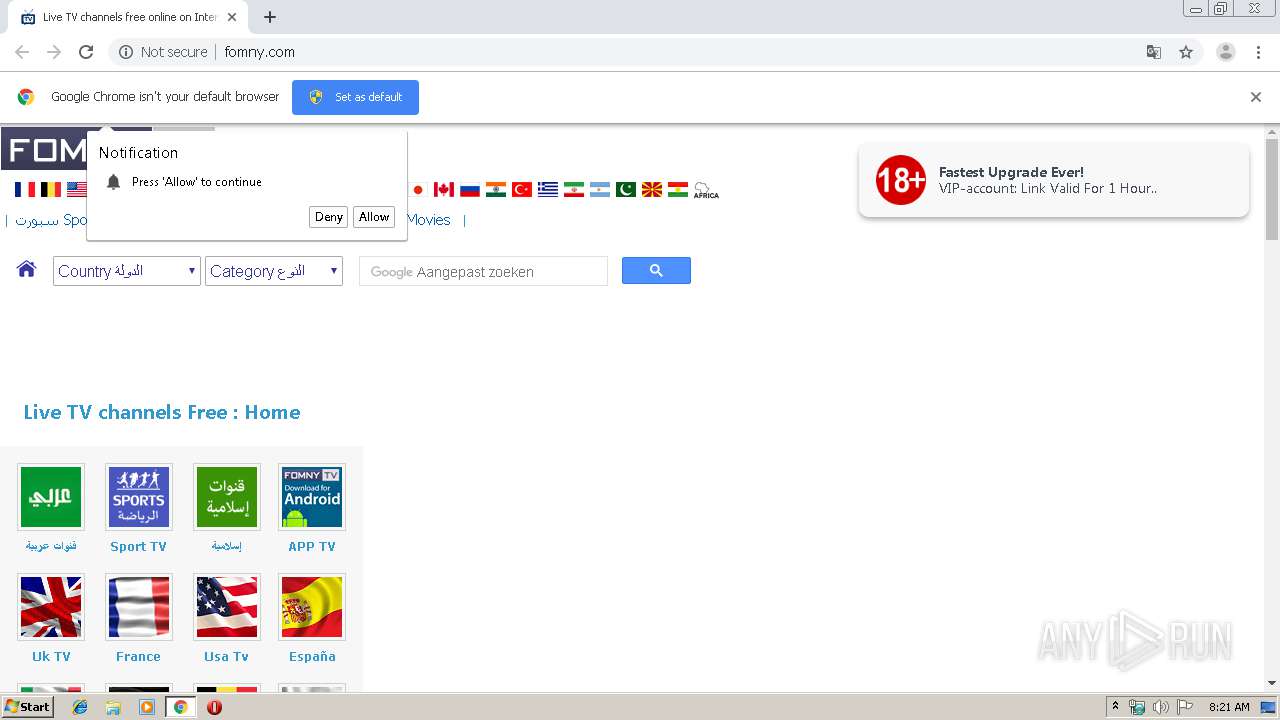Viewport: 1280px width, 720px height.
Task: Select the Iran flag icon
Action: coord(574,189)
